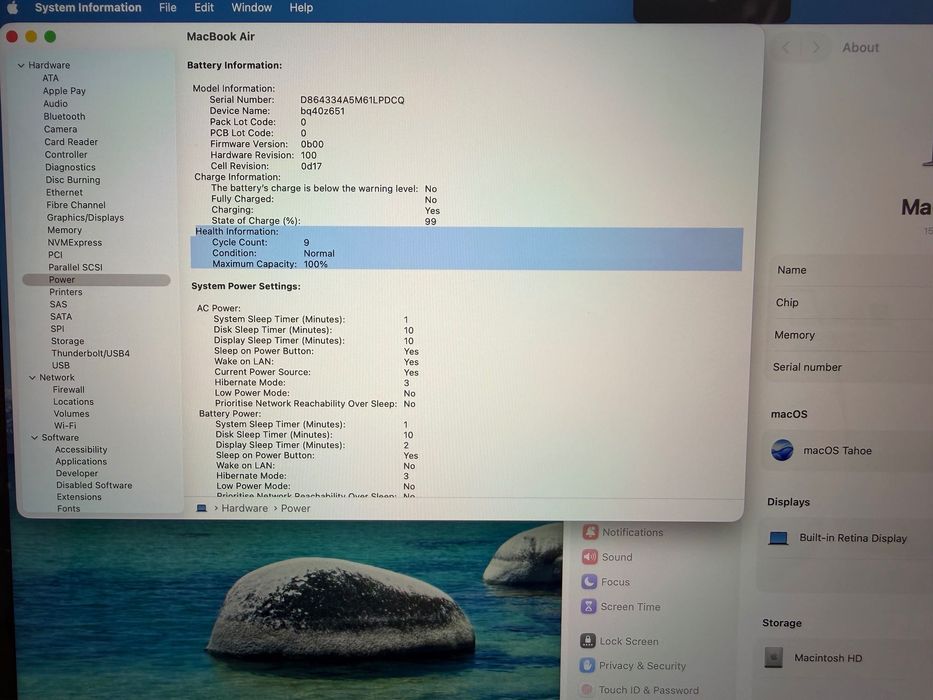Viewport: 933px width, 700px height.
Task: Click the Built-in Retina Display icon
Action: 778,539
